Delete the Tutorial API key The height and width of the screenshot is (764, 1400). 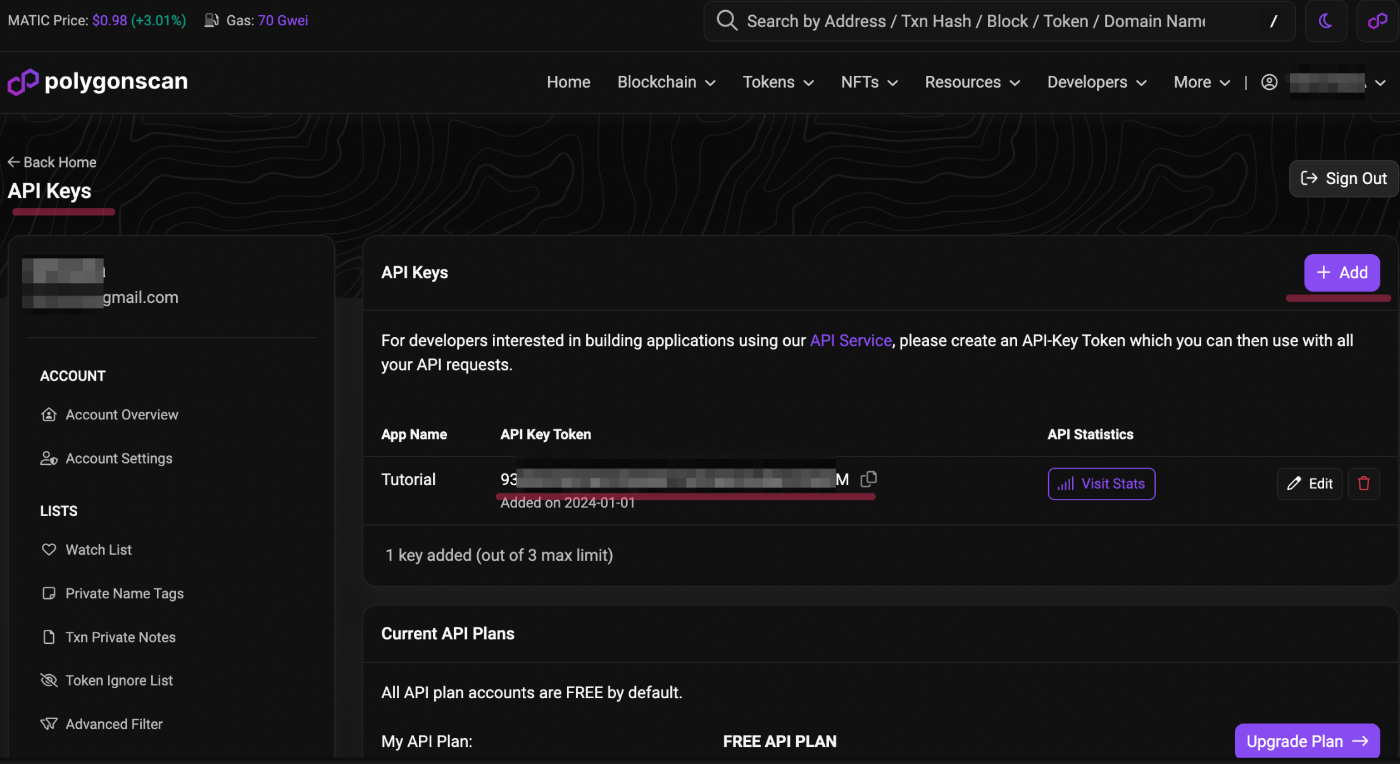click(x=1364, y=484)
